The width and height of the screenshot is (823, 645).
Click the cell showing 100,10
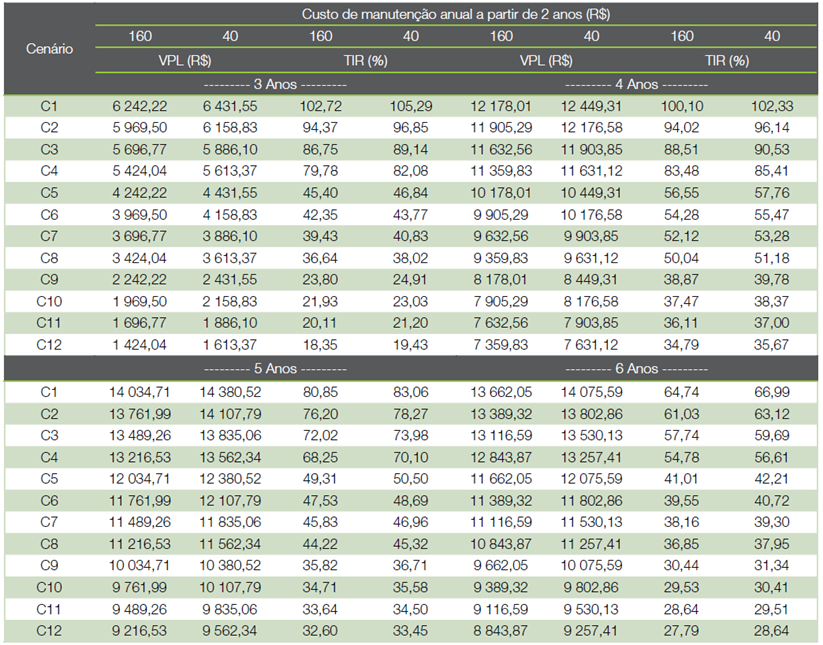(x=682, y=107)
